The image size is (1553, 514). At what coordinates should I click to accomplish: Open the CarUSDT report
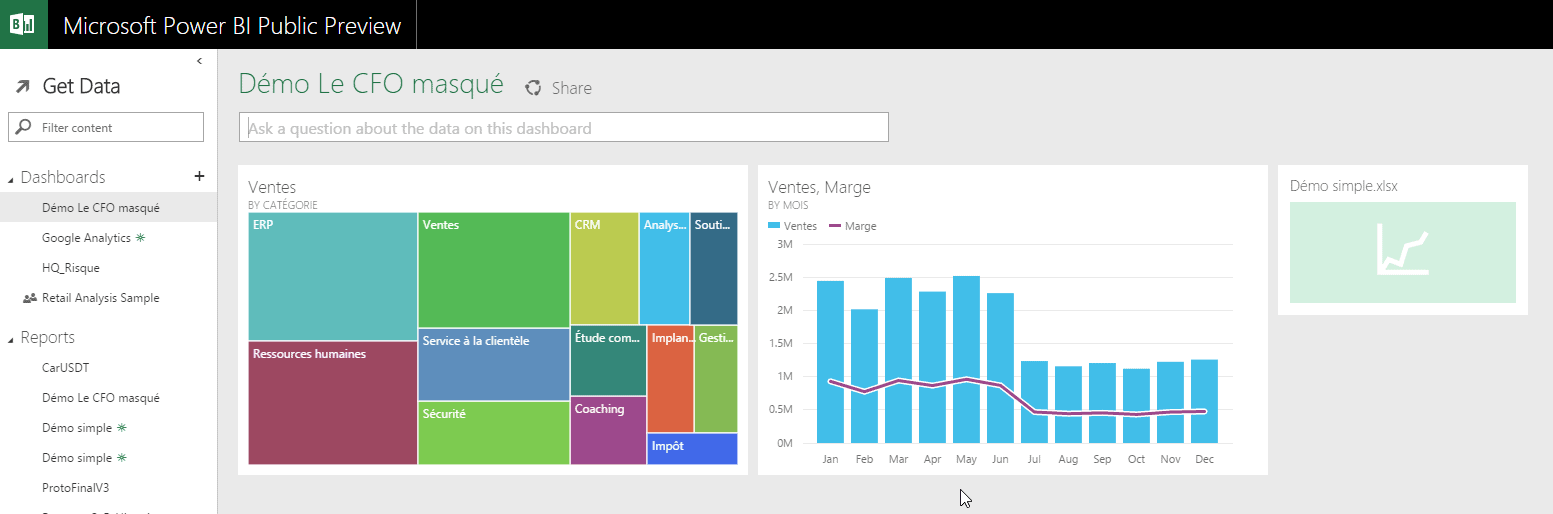point(65,368)
